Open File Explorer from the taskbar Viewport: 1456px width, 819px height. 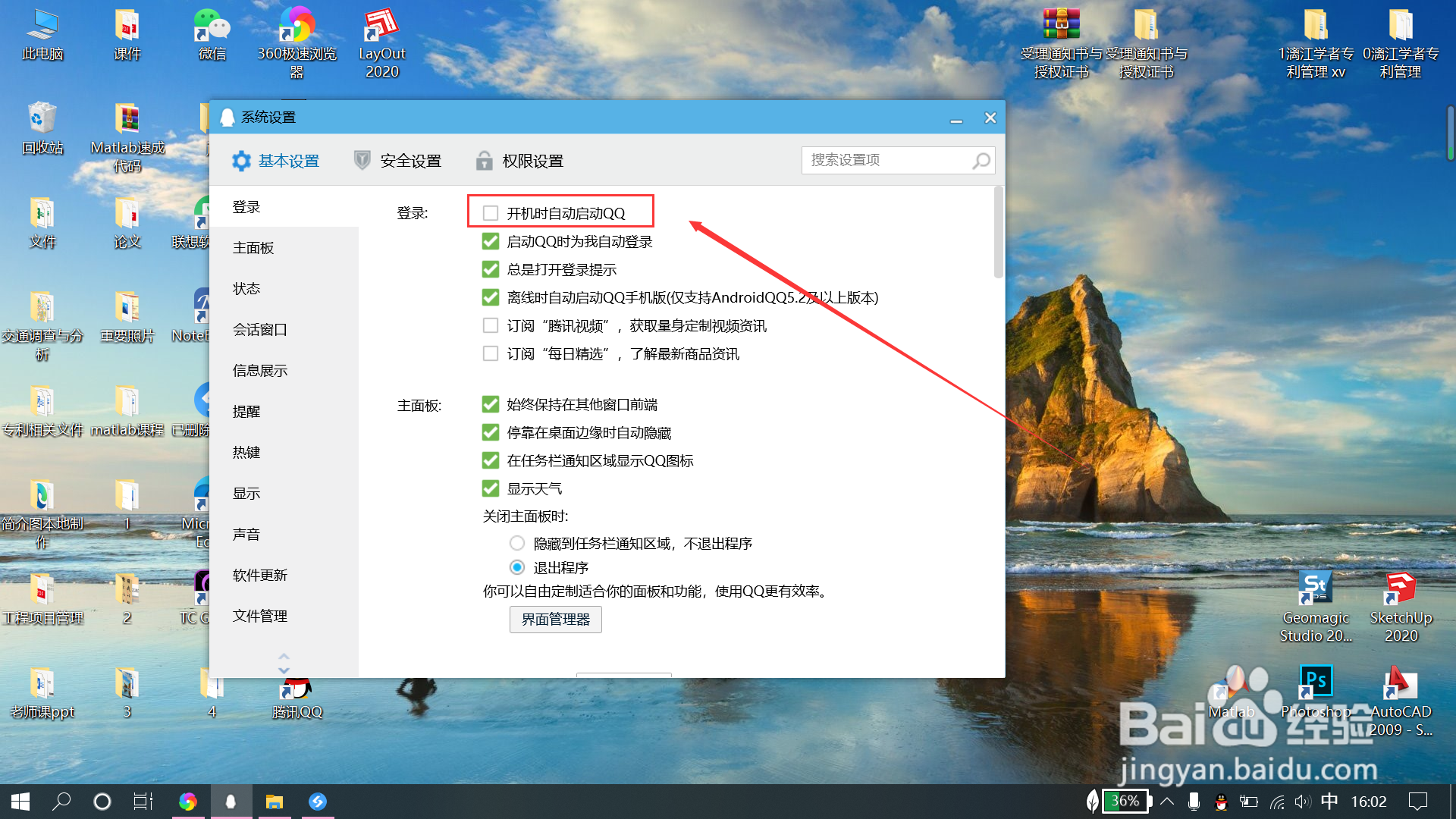[274, 802]
